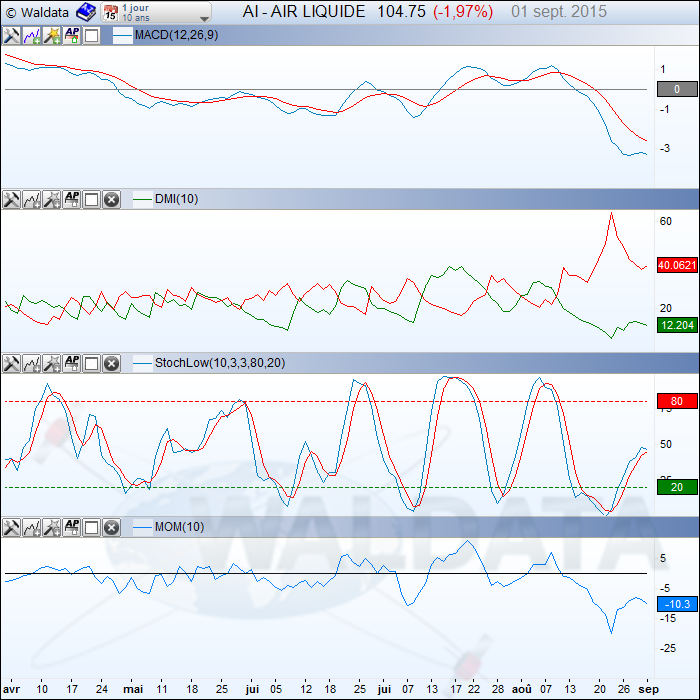Viewport: 700px width, 700px height.
Task: Close the StochLow indicator panel
Action: [x=112, y=363]
